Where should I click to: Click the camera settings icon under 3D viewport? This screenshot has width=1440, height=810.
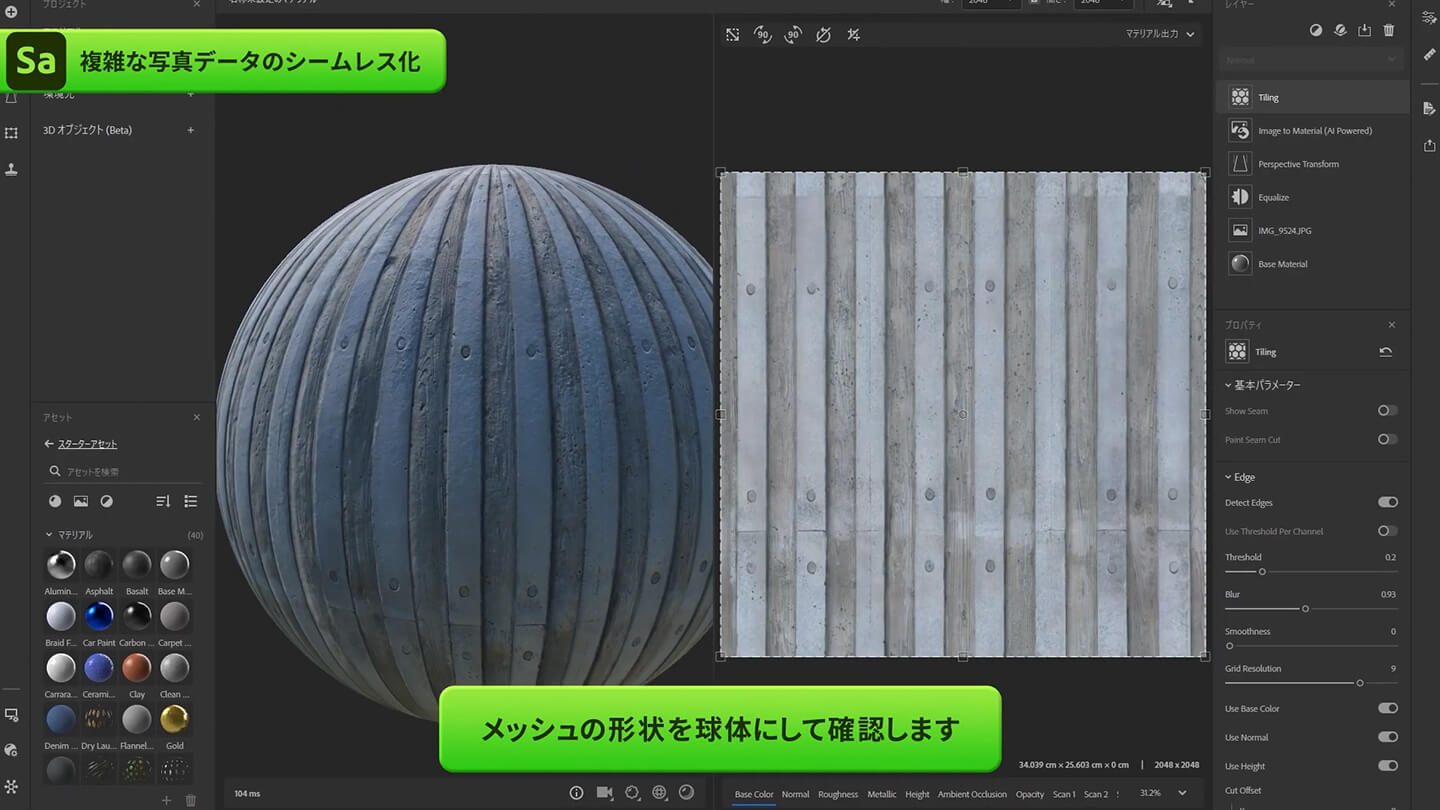click(x=604, y=793)
